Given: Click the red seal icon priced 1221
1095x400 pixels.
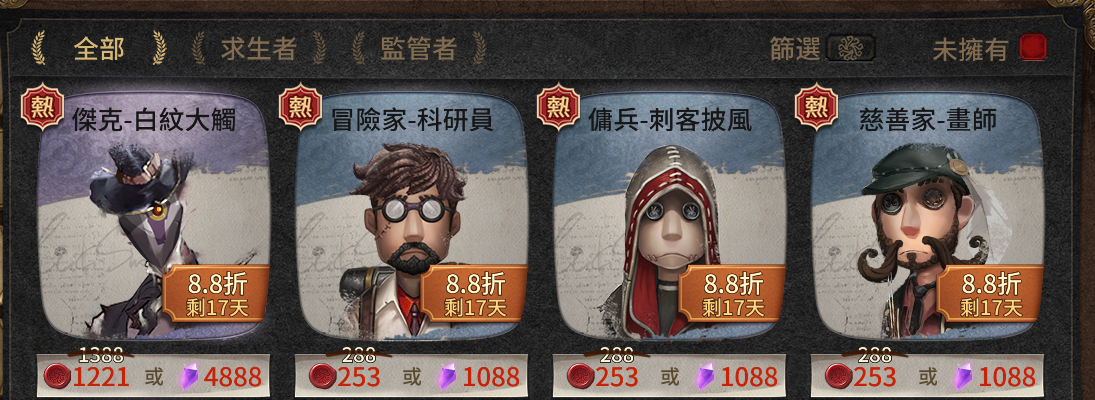Looking at the screenshot, I should (57, 376).
